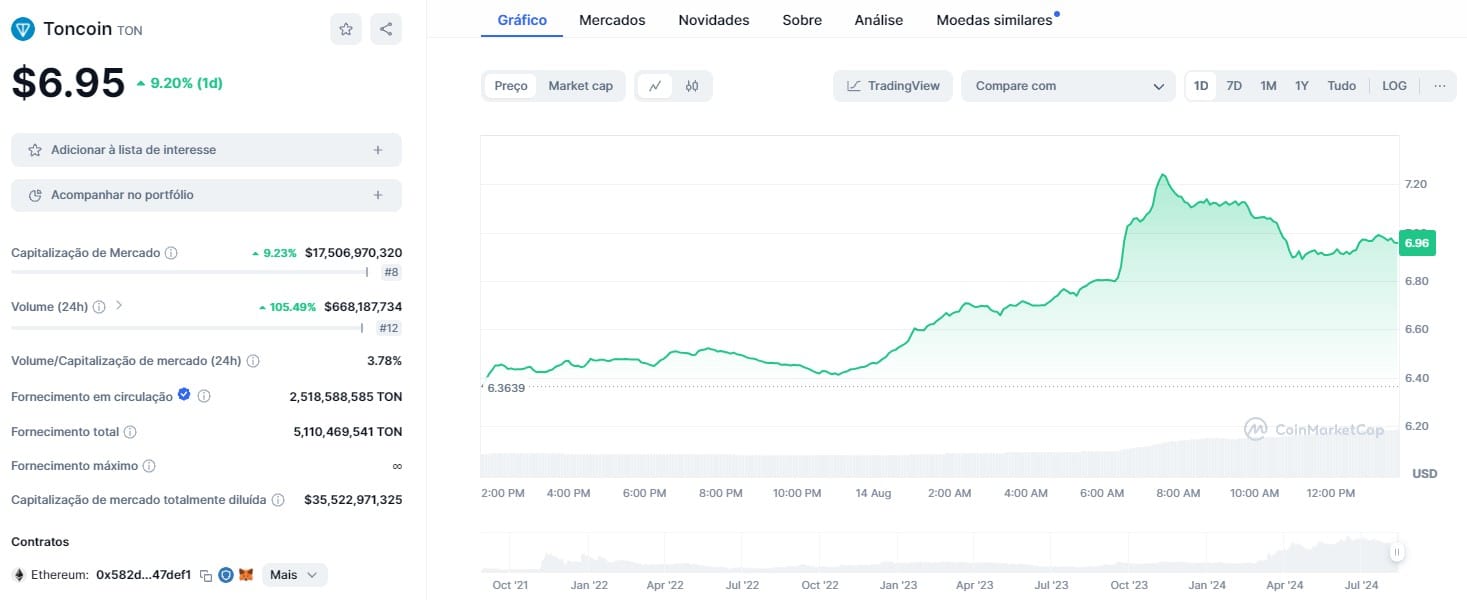Click plus icon on Acompanhar no portfólio
Image resolution: width=1467 pixels, height=600 pixels.
(378, 195)
